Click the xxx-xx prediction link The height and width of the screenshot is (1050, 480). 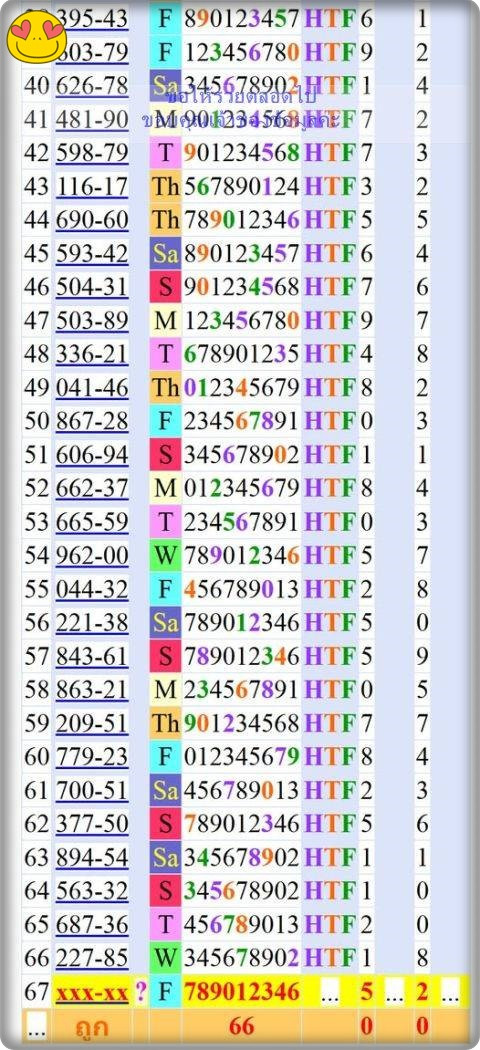[92, 992]
